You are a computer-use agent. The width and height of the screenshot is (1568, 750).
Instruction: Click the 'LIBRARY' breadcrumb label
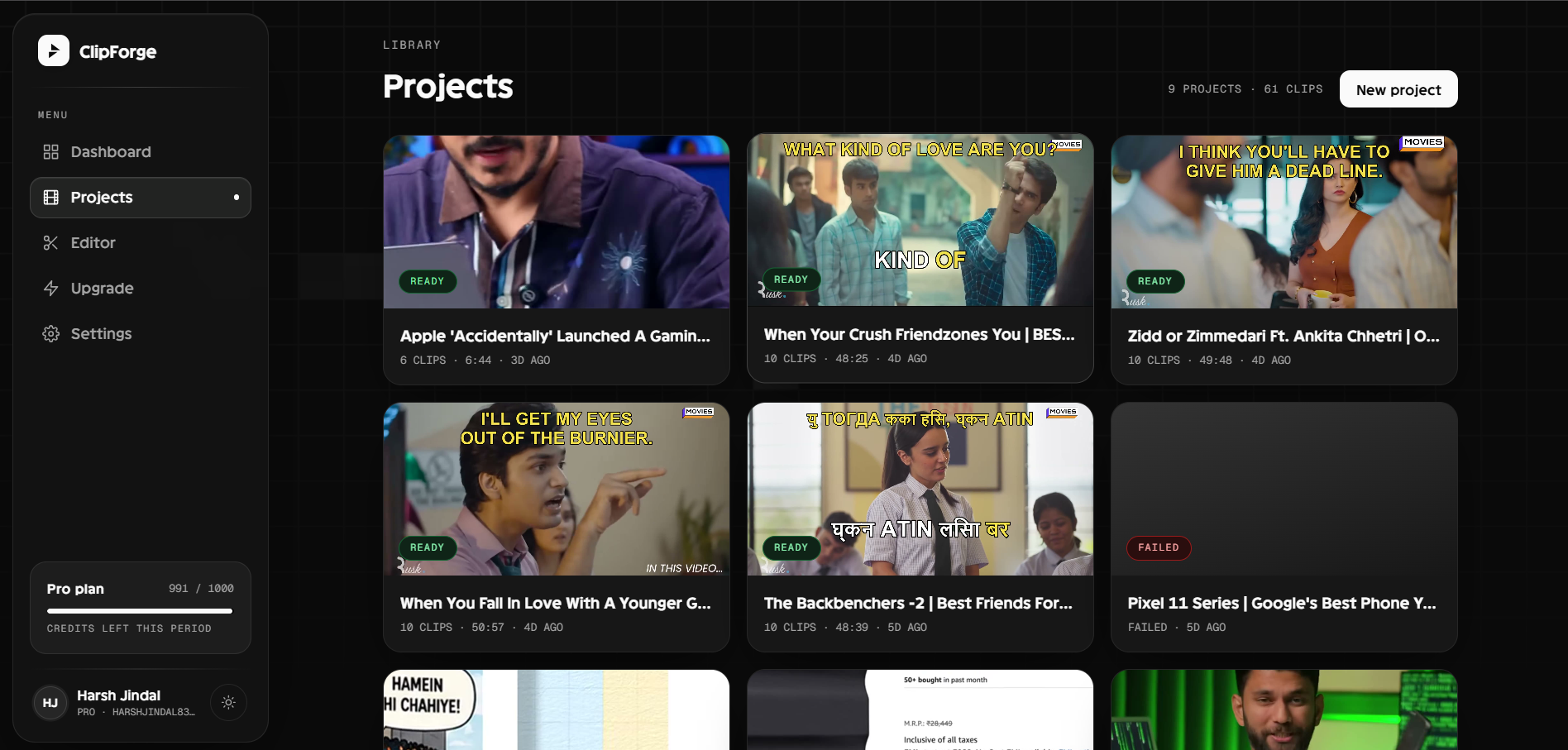pyautogui.click(x=412, y=45)
